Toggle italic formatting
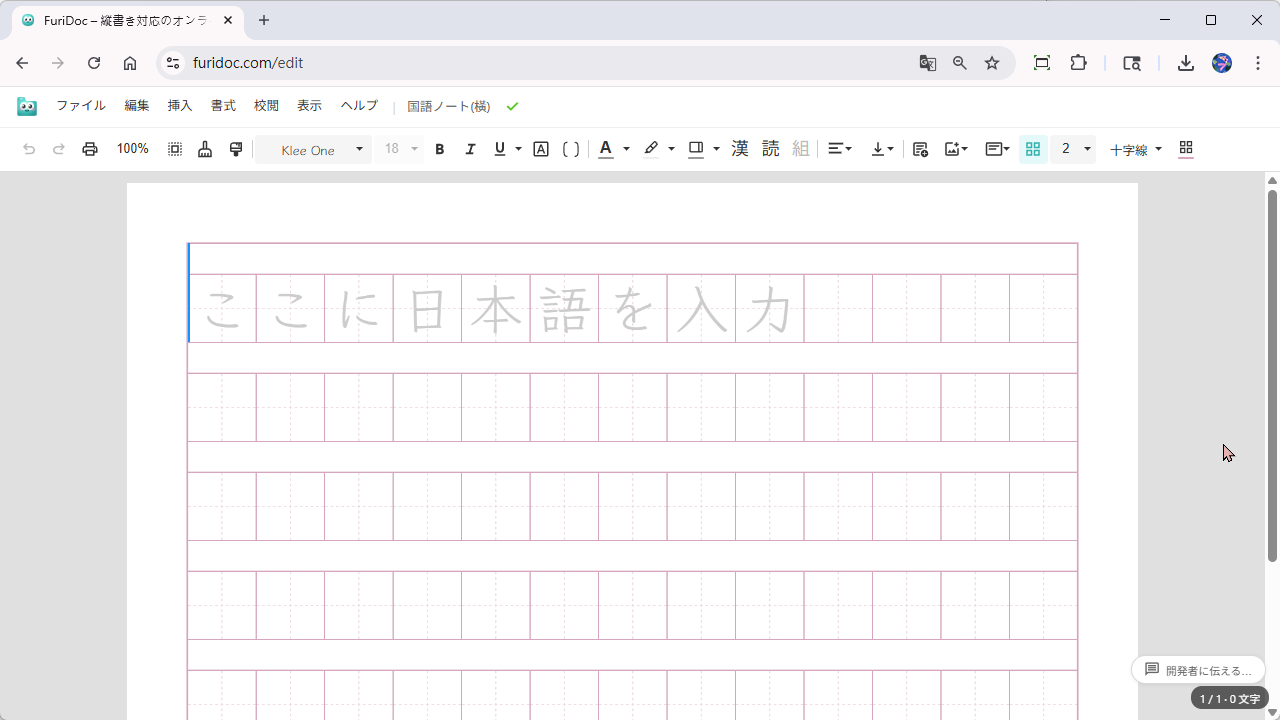The image size is (1280, 720). click(x=470, y=148)
